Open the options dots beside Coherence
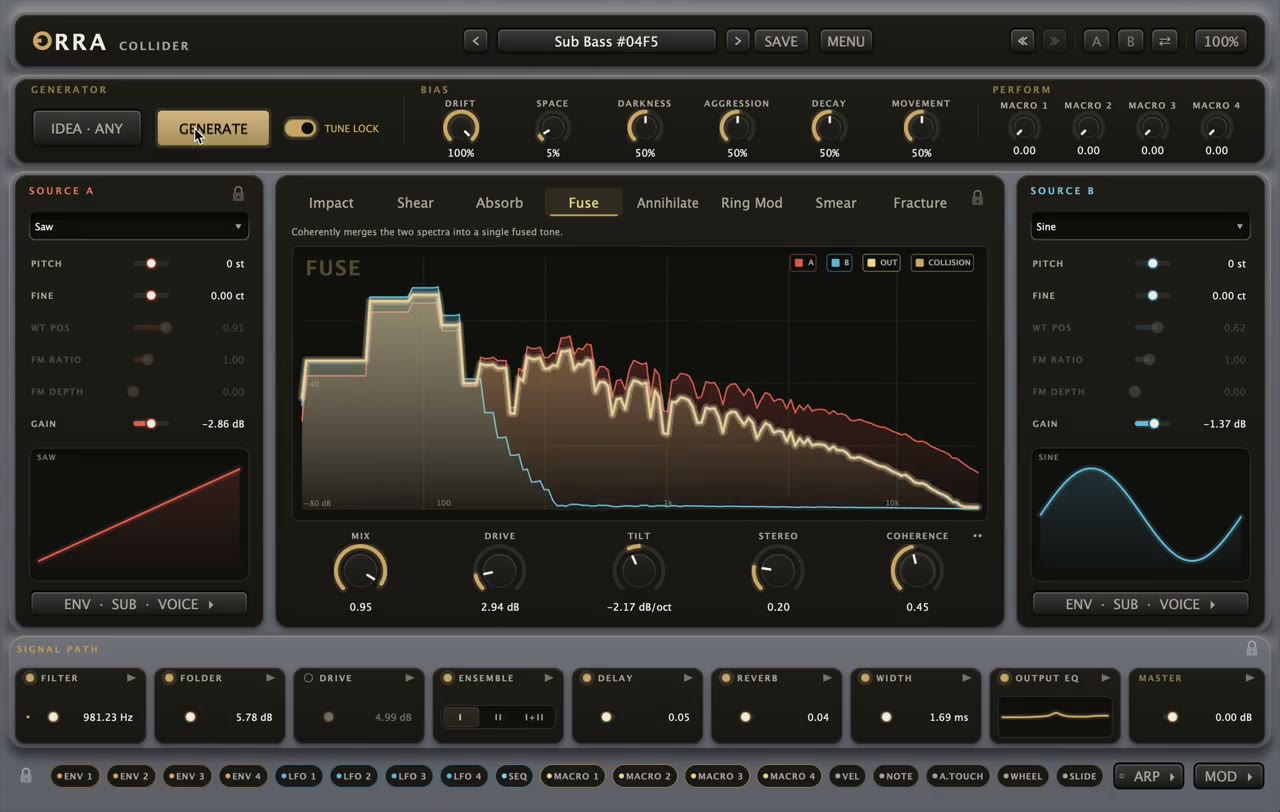 click(977, 536)
